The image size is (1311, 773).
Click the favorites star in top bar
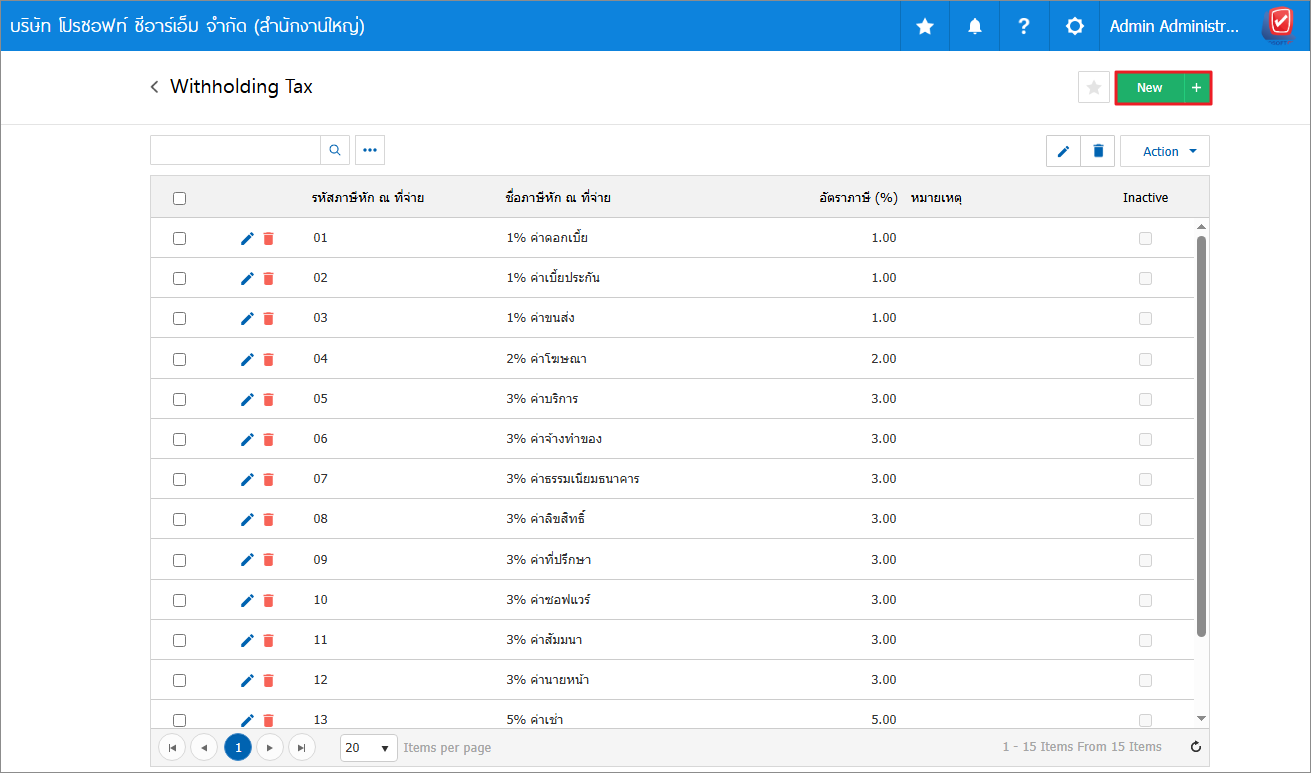[x=925, y=26]
